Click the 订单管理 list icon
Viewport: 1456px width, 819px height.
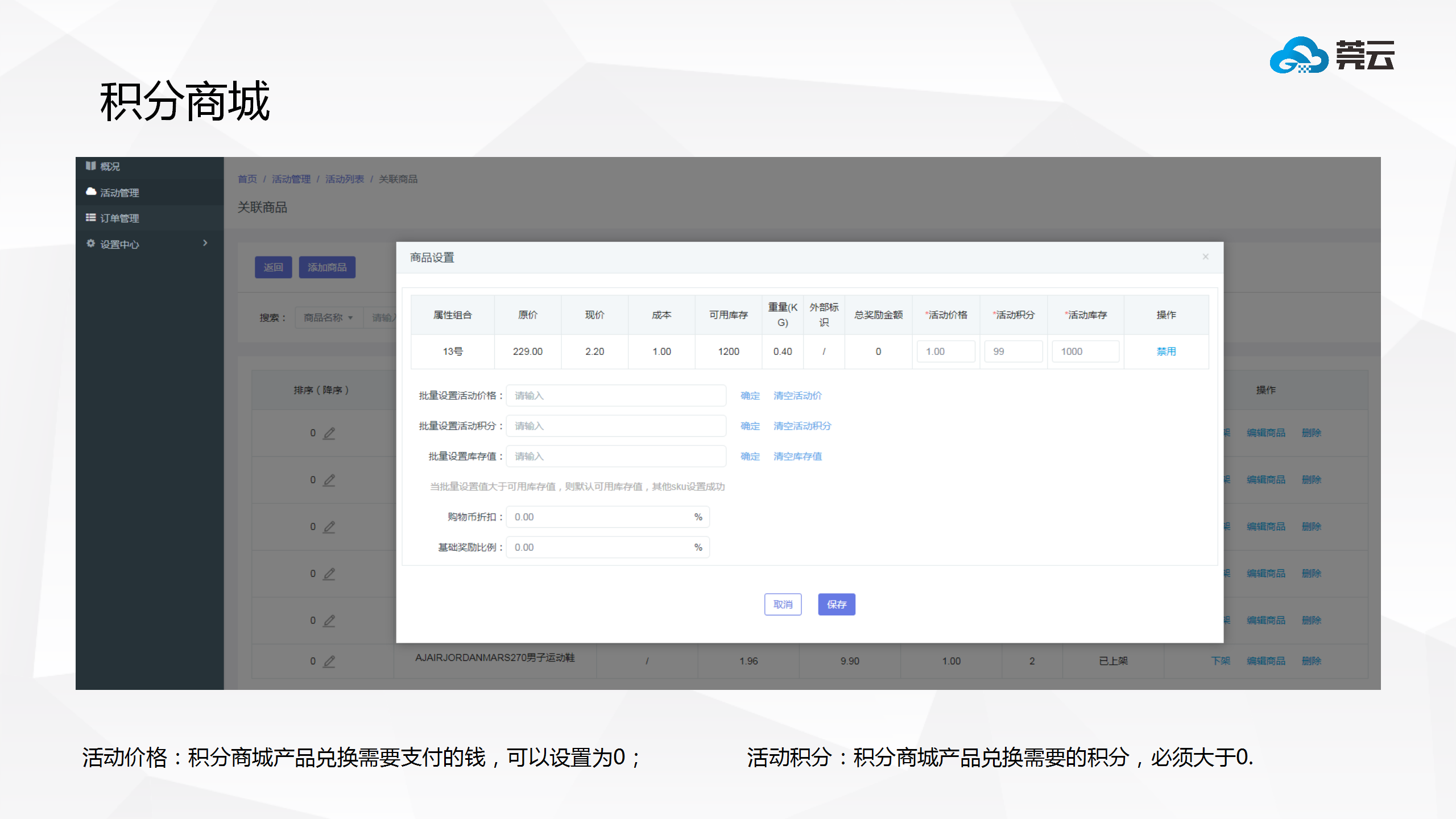click(x=90, y=217)
